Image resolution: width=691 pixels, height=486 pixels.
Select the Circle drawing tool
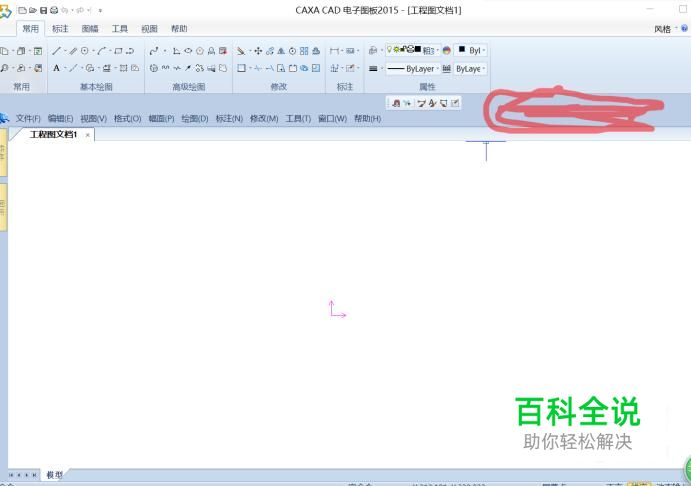point(85,51)
